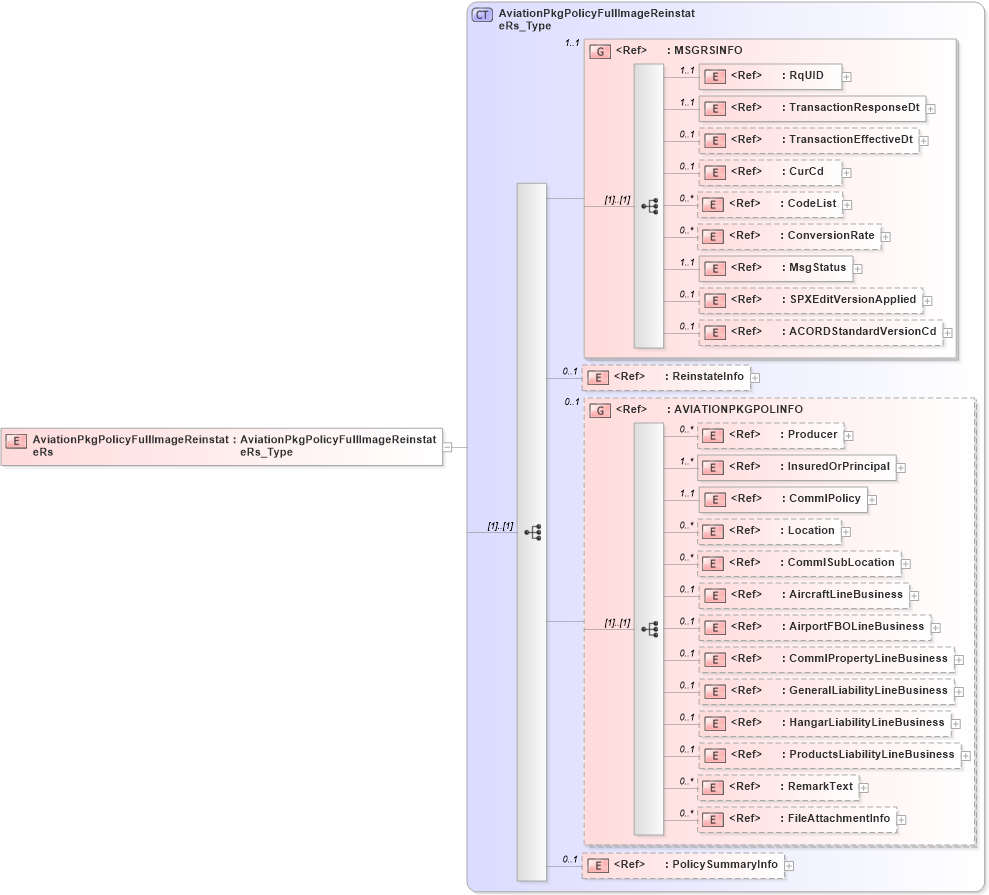Image resolution: width=989 pixels, height=895 pixels.
Task: Expand ACORDStandardVersionCd with its plus box
Action: (945, 330)
